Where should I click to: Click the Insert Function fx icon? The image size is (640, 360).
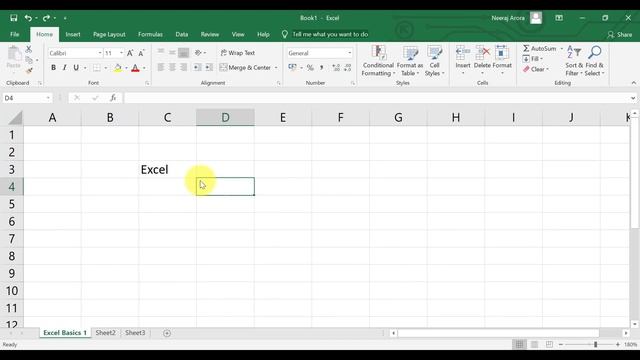(x=113, y=98)
